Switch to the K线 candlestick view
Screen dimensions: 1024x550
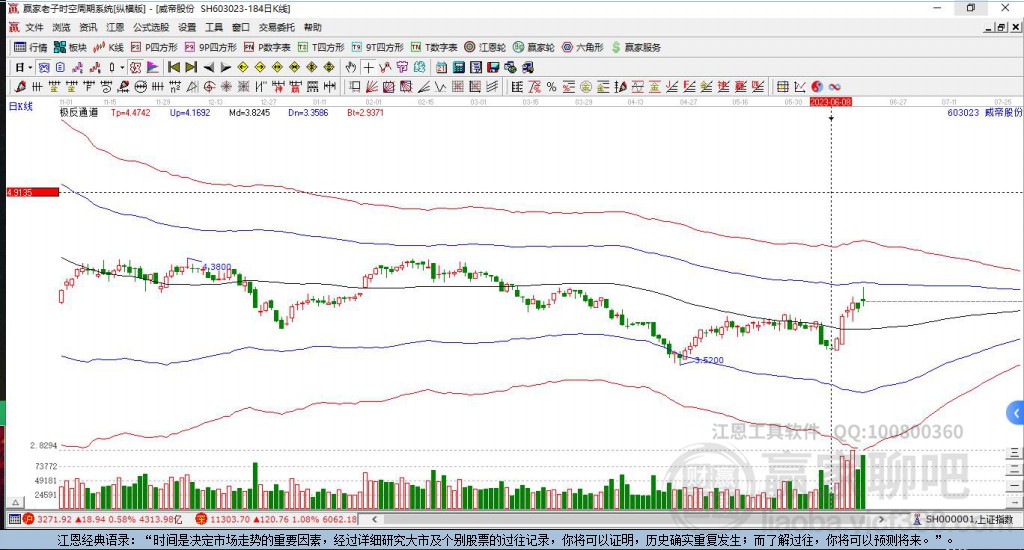[x=108, y=47]
